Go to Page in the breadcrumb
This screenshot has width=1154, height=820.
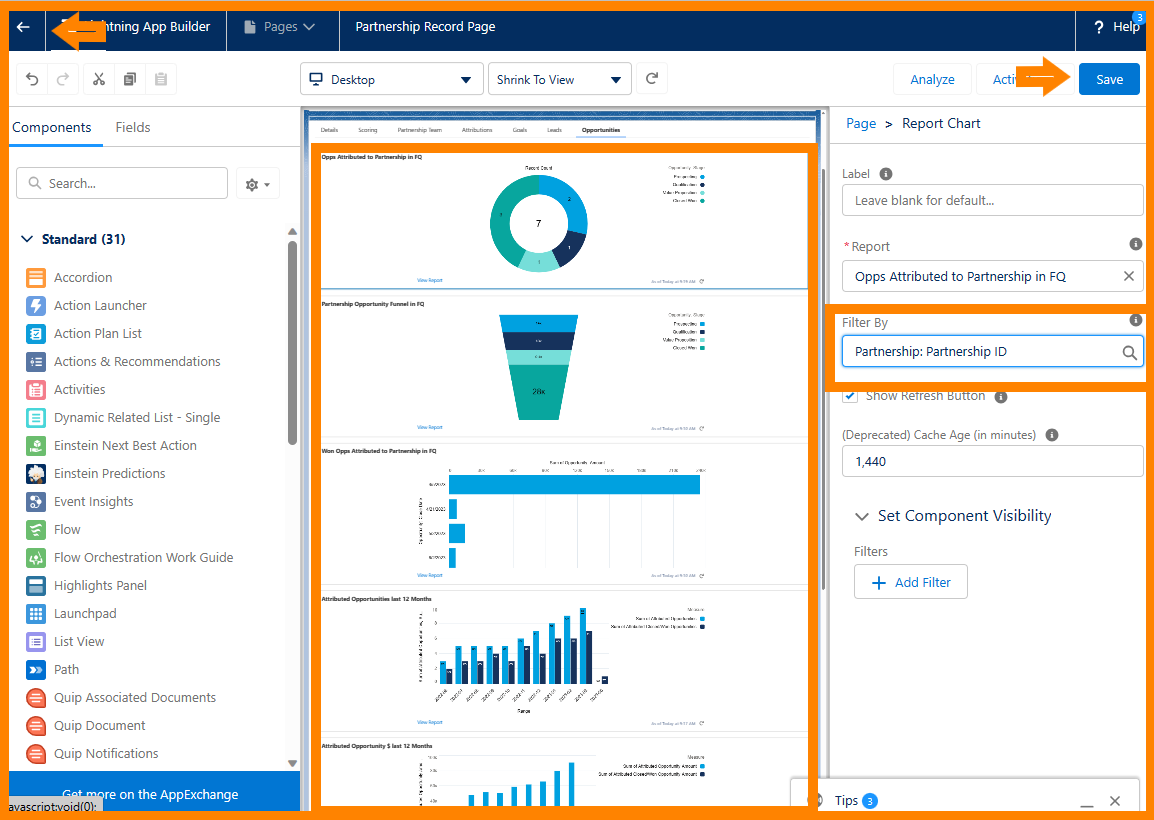[860, 124]
